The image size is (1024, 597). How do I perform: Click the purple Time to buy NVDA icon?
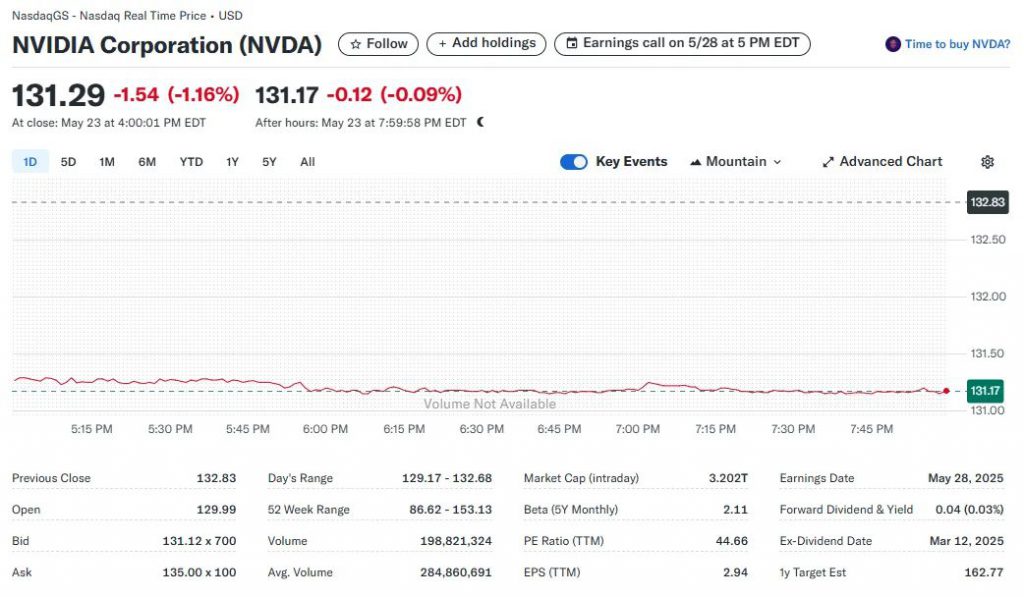click(x=893, y=44)
